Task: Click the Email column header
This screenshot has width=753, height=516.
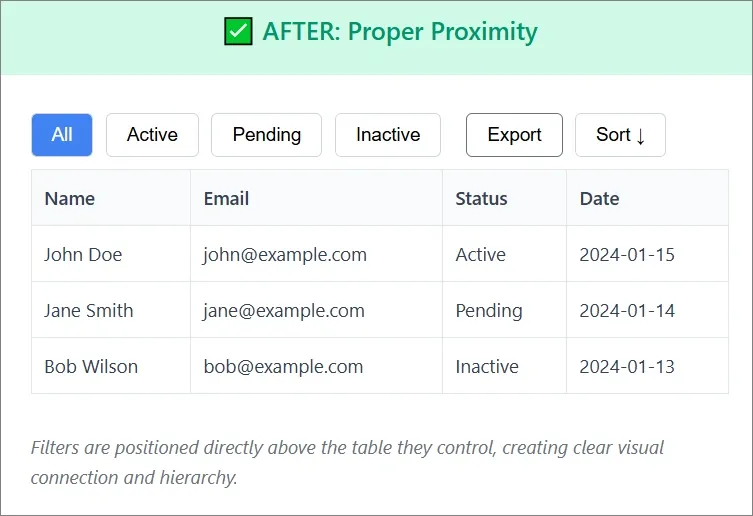Action: coord(226,199)
